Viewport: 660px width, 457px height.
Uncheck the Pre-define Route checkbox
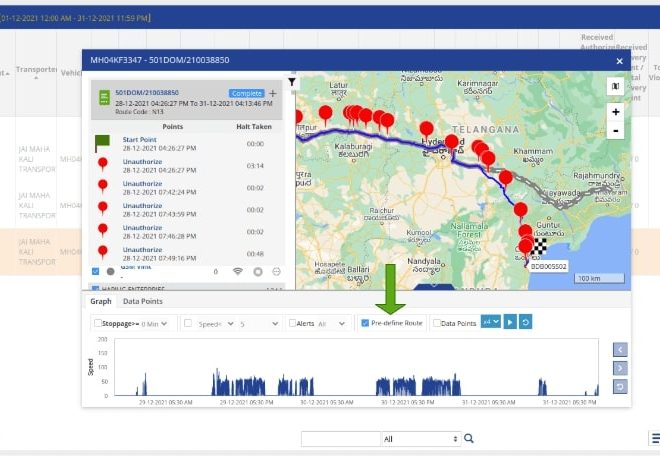[364, 323]
